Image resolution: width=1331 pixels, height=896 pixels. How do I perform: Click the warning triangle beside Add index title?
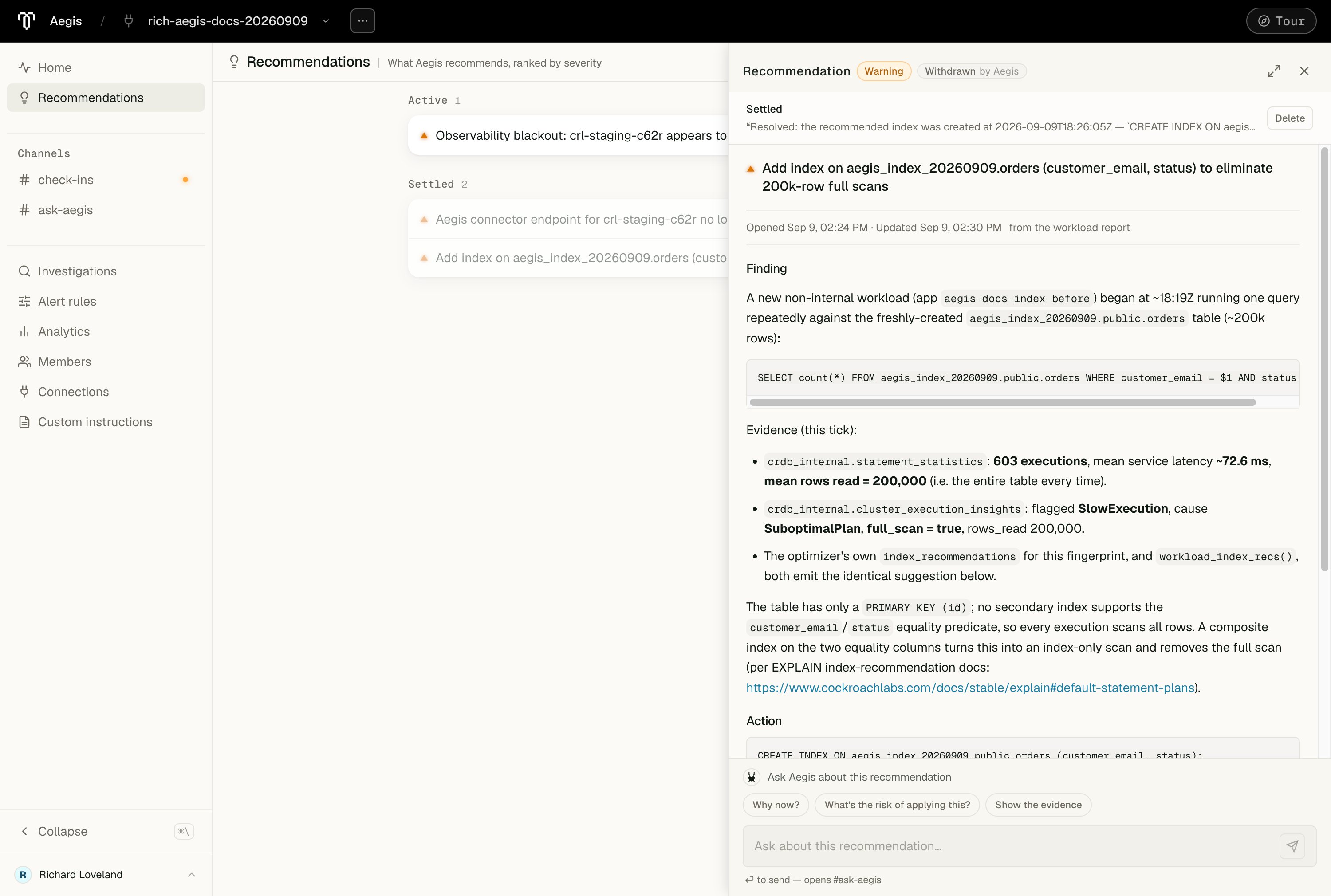click(750, 169)
